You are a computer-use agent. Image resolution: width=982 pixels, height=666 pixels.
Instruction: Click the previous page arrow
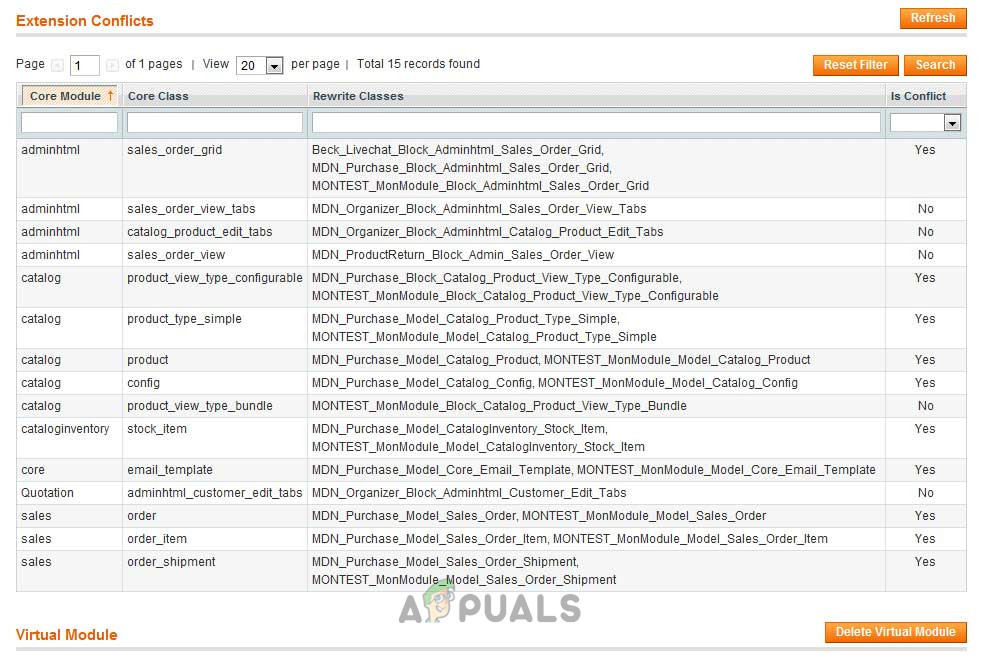tap(57, 64)
